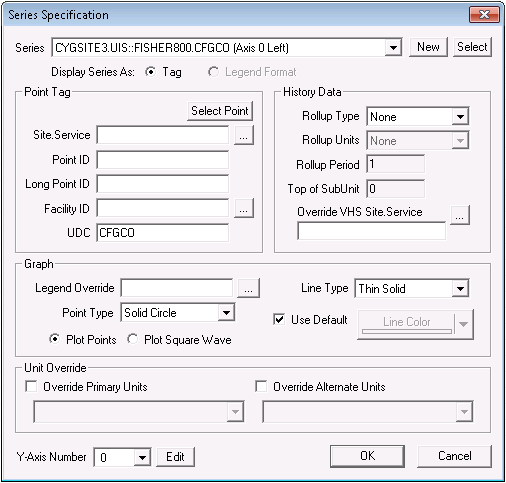Click the Point ID input field
This screenshot has height=483, width=506.
pos(163,160)
